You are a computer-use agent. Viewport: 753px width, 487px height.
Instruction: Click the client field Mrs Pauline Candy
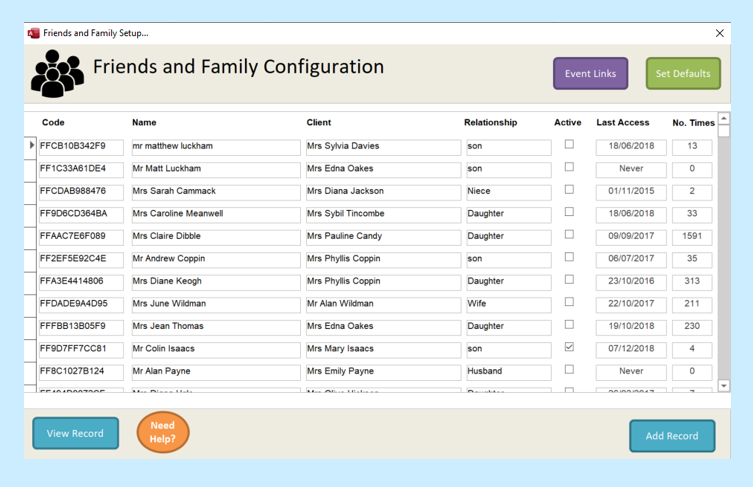[x=384, y=237]
